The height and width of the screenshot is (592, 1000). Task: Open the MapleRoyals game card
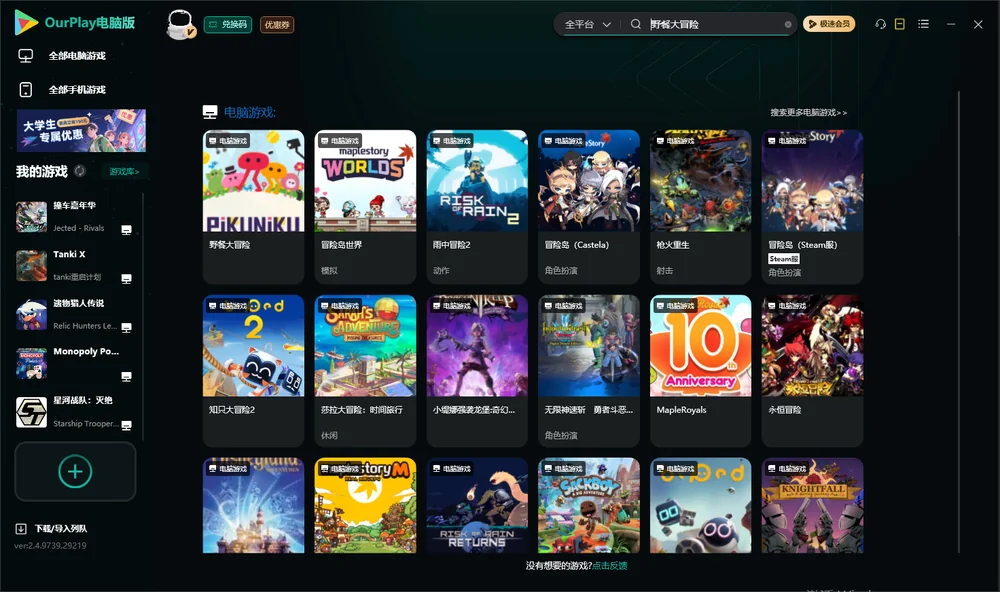(x=701, y=371)
